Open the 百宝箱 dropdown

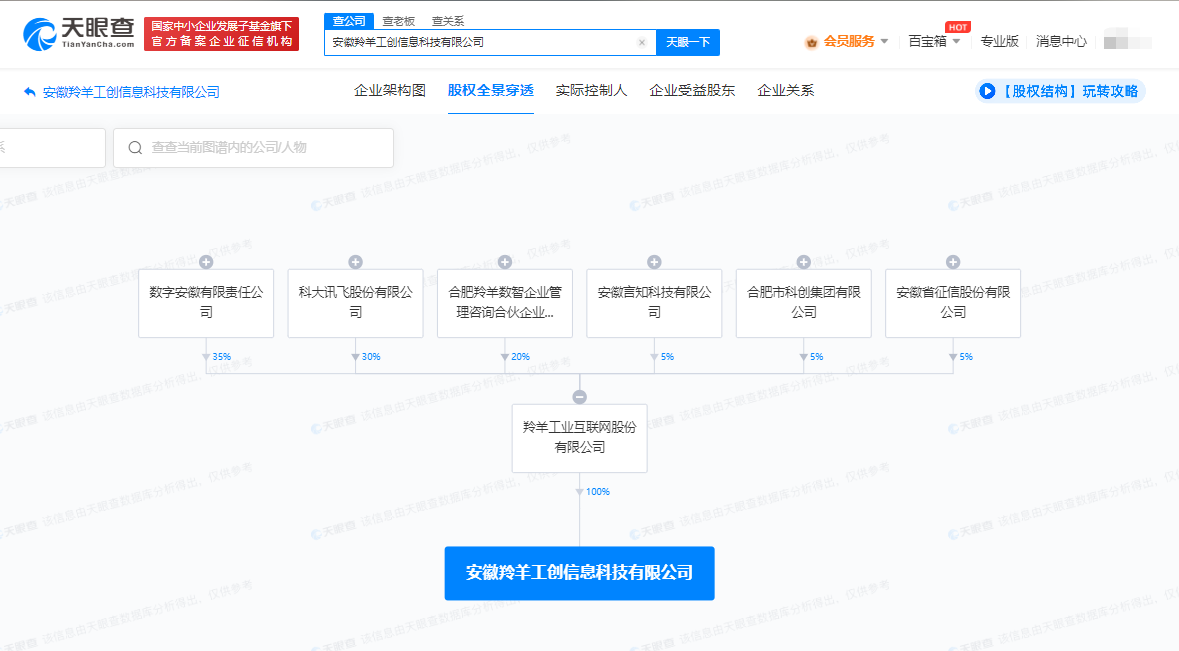pyautogui.click(x=934, y=41)
